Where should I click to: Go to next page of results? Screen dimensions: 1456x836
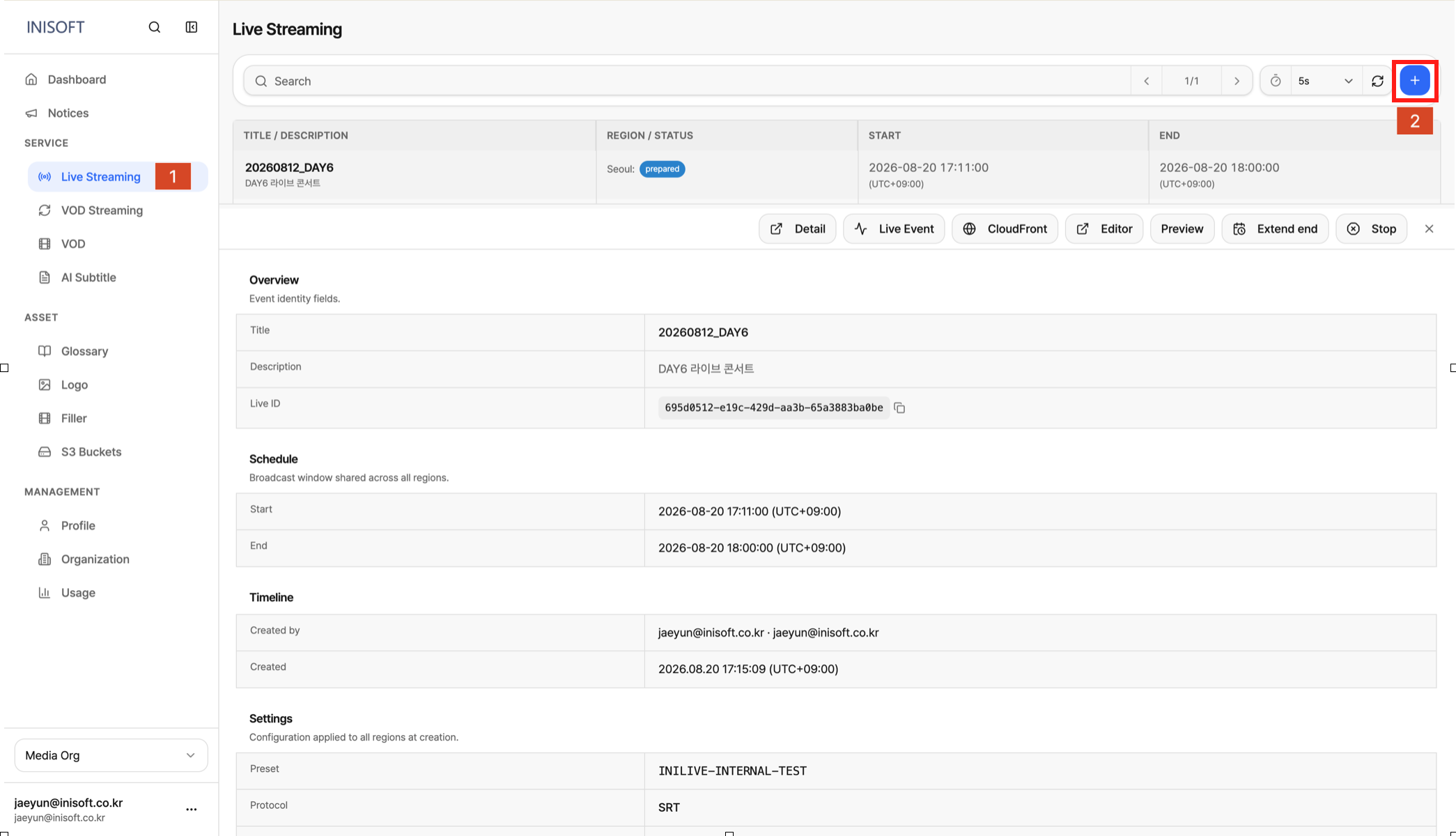[1237, 81]
